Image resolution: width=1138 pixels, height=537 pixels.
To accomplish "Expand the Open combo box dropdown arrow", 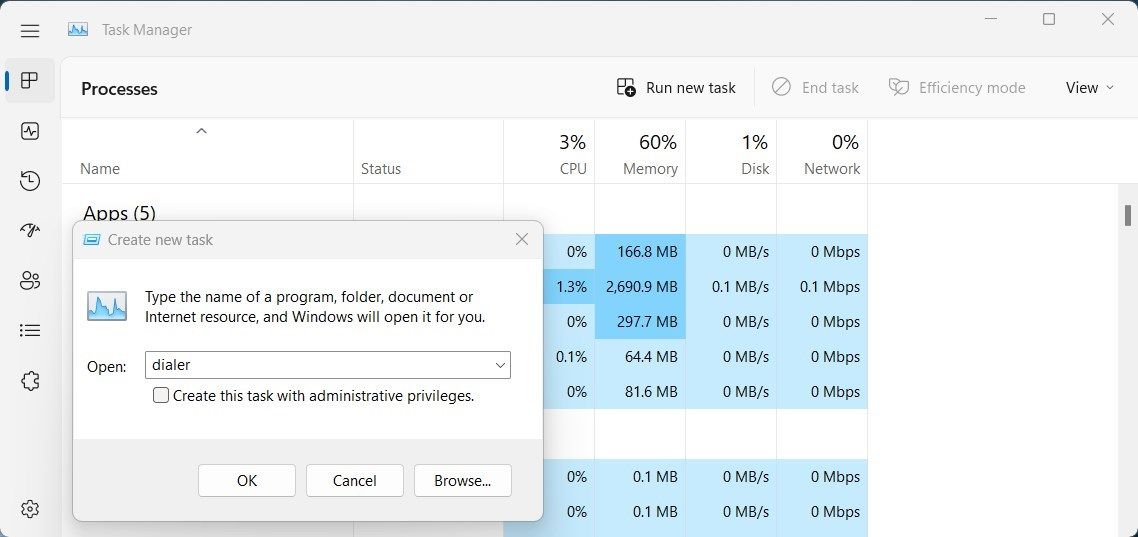I will [x=500, y=365].
